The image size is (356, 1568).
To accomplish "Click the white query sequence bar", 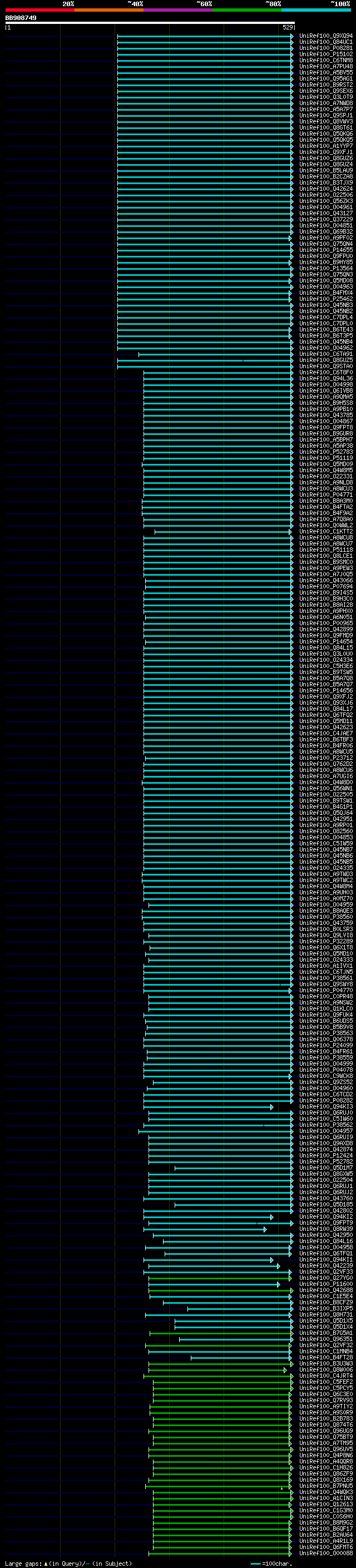I will [150, 22].
